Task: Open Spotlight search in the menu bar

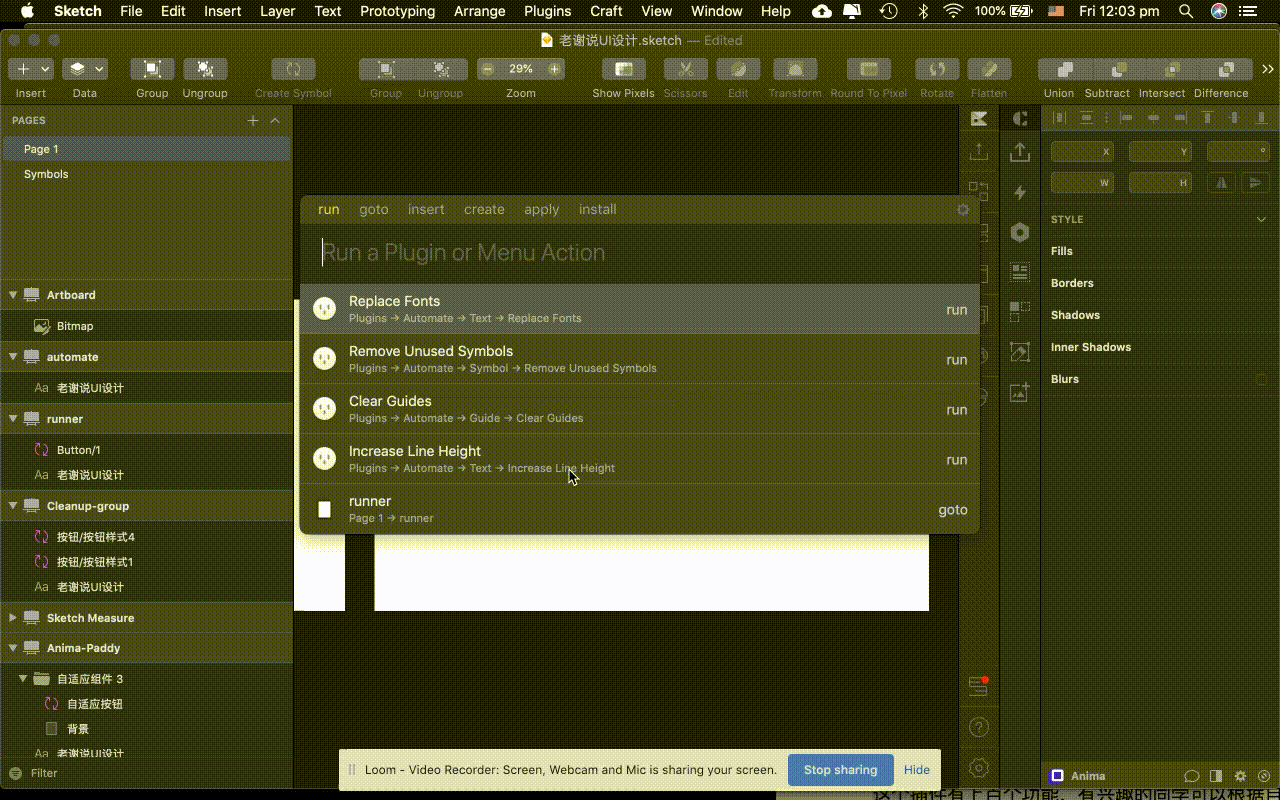Action: click(x=1186, y=11)
